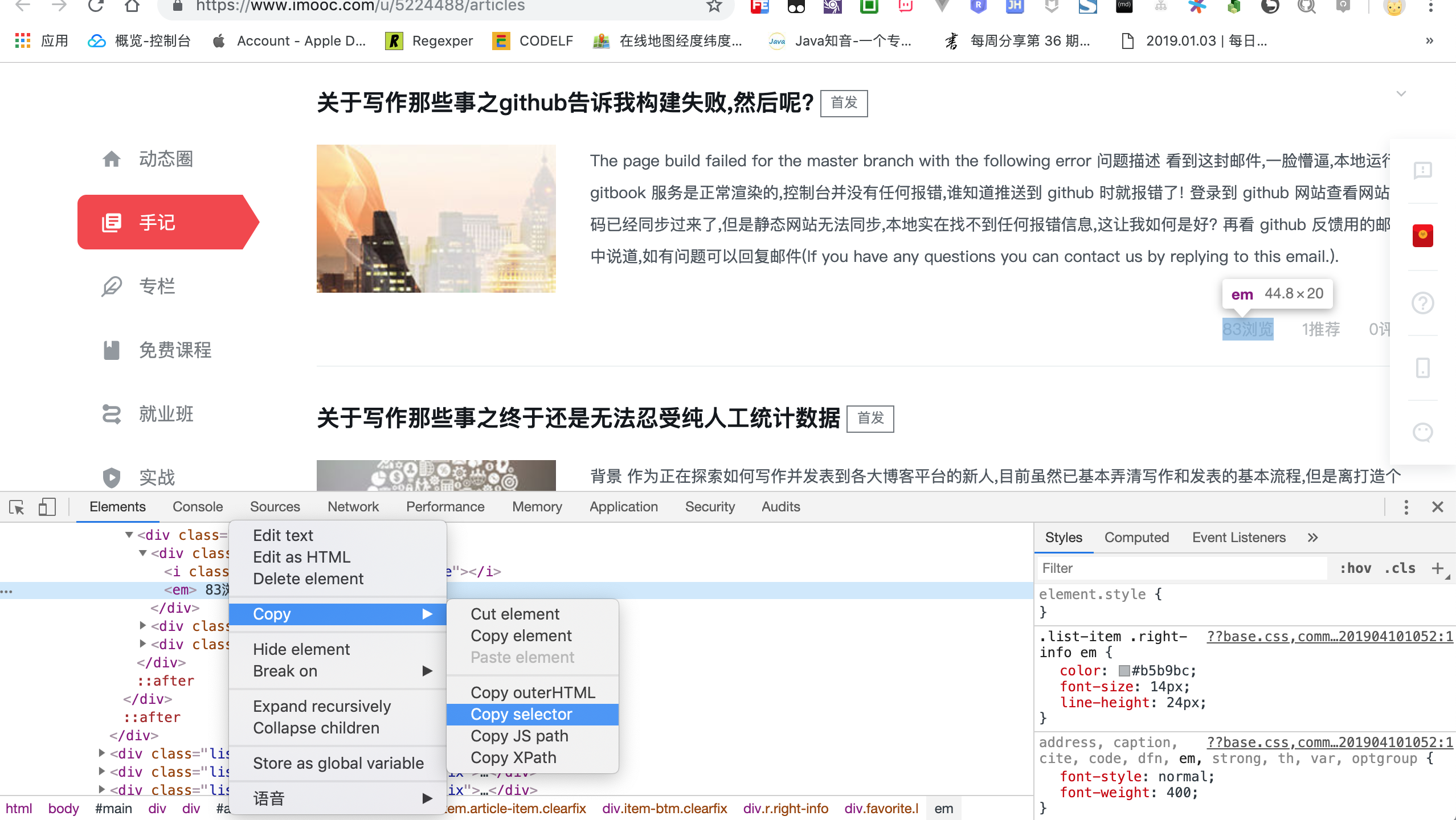Click the 免费课程 book icon
The width and height of the screenshot is (1456, 820).
click(112, 350)
